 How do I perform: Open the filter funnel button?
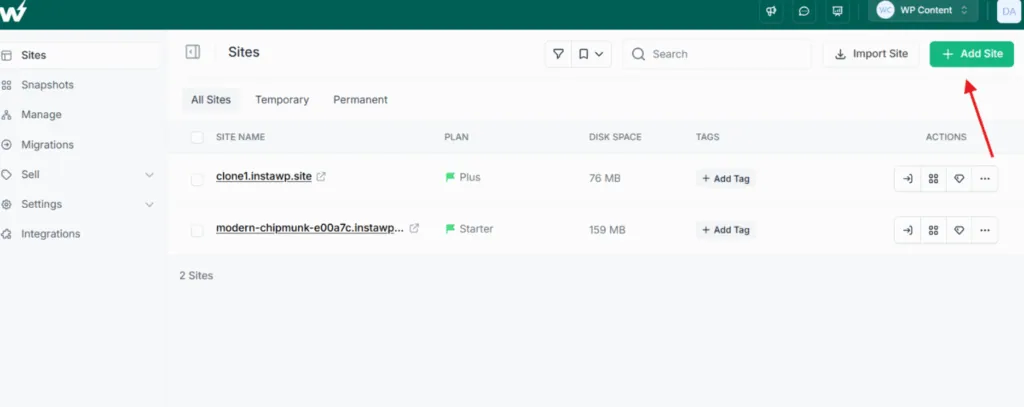coord(558,54)
